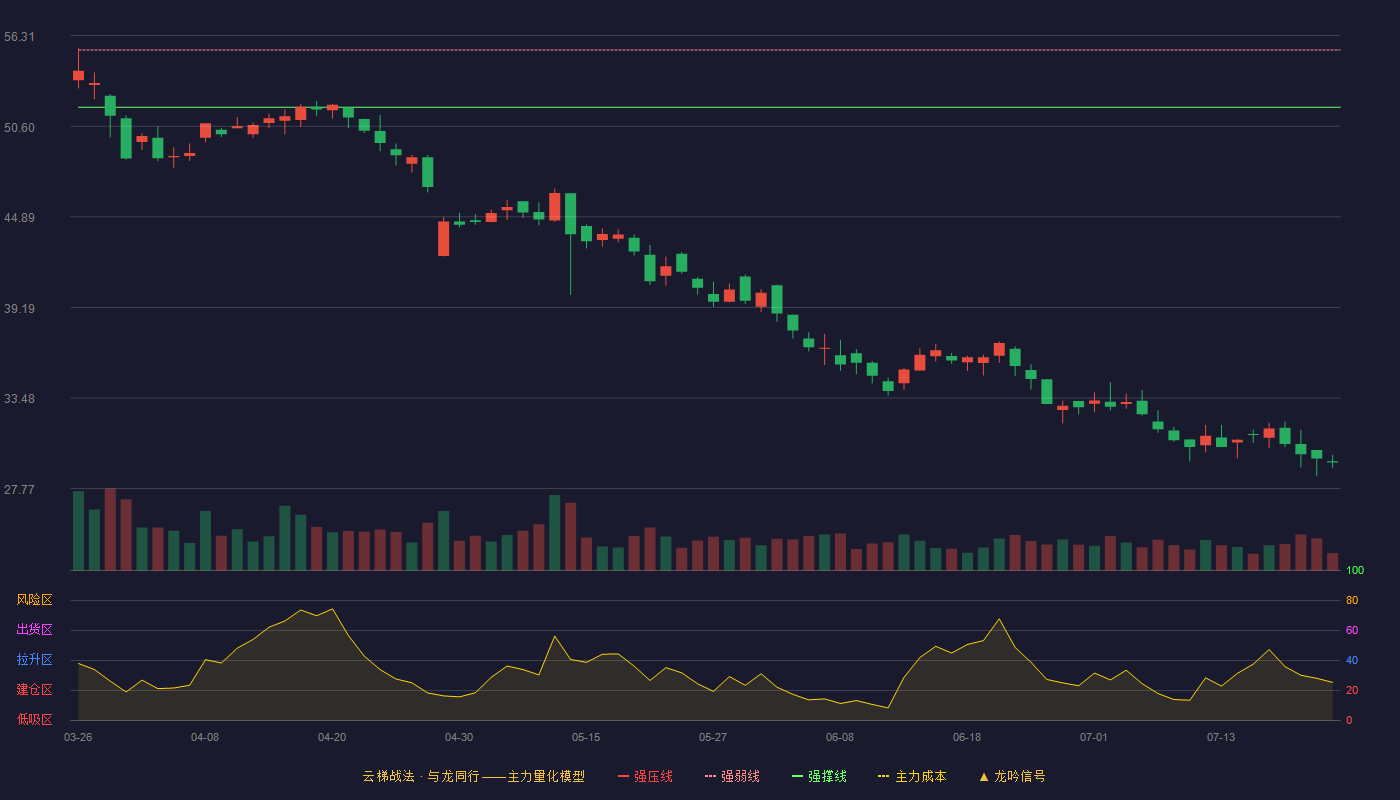The width and height of the screenshot is (1400, 800).
Task: Click the 低吸区 zone label
Action: point(34,719)
